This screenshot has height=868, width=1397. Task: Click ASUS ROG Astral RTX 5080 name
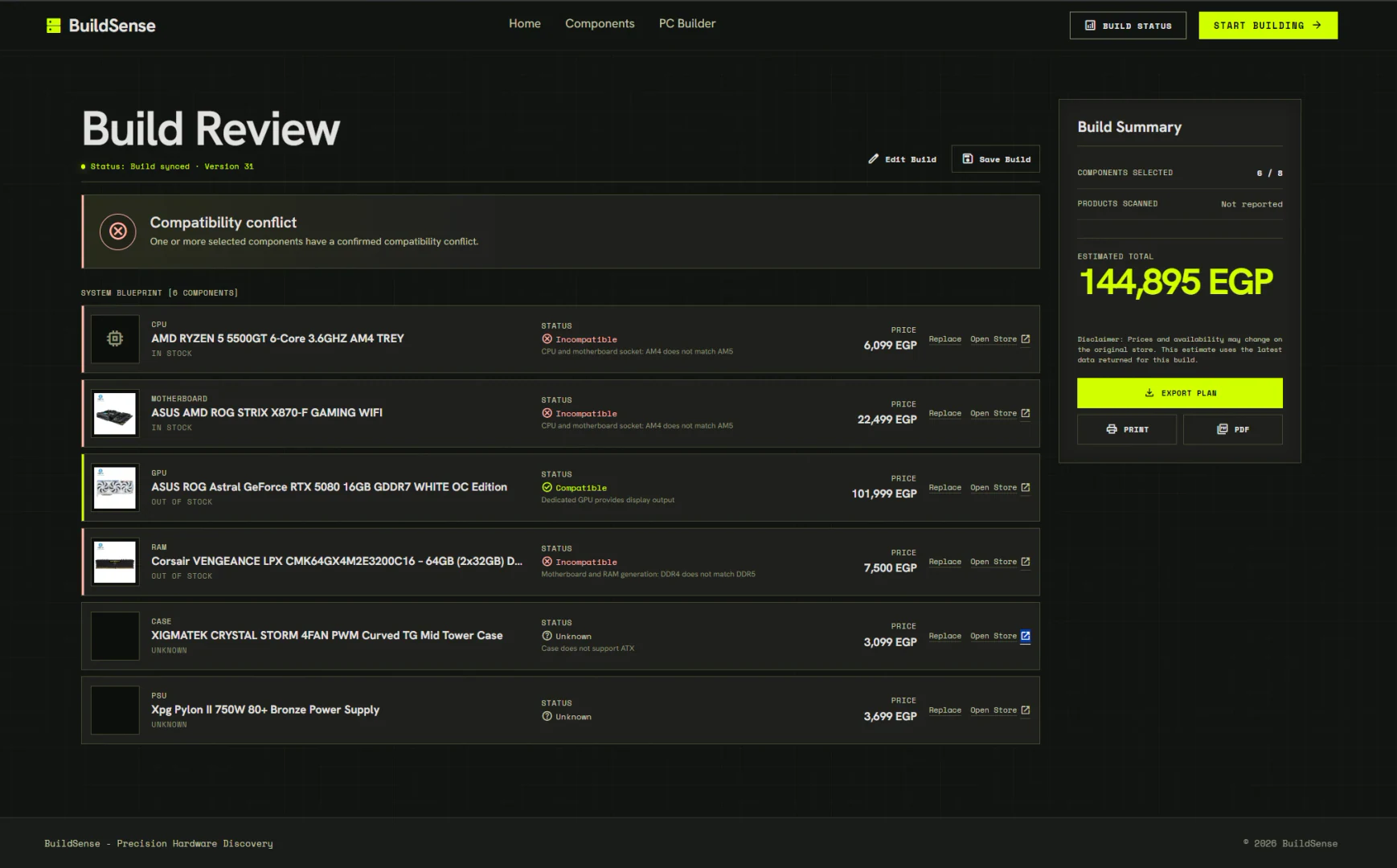[x=329, y=487]
